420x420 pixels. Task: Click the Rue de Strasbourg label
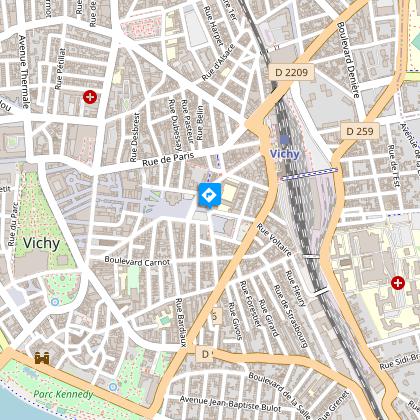(x=291, y=317)
